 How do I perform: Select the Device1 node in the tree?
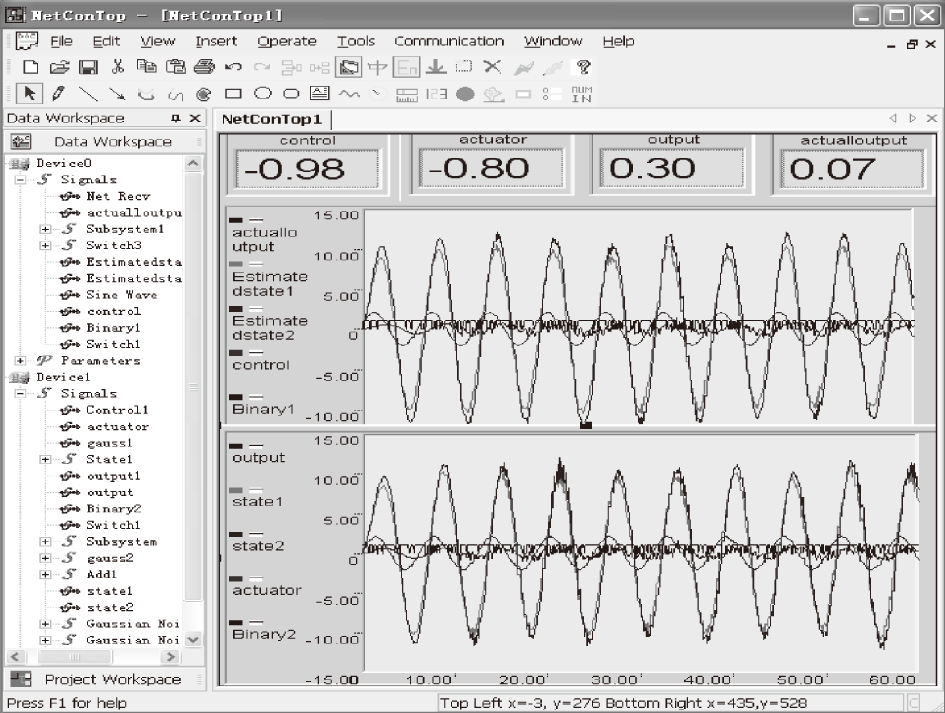tap(63, 377)
